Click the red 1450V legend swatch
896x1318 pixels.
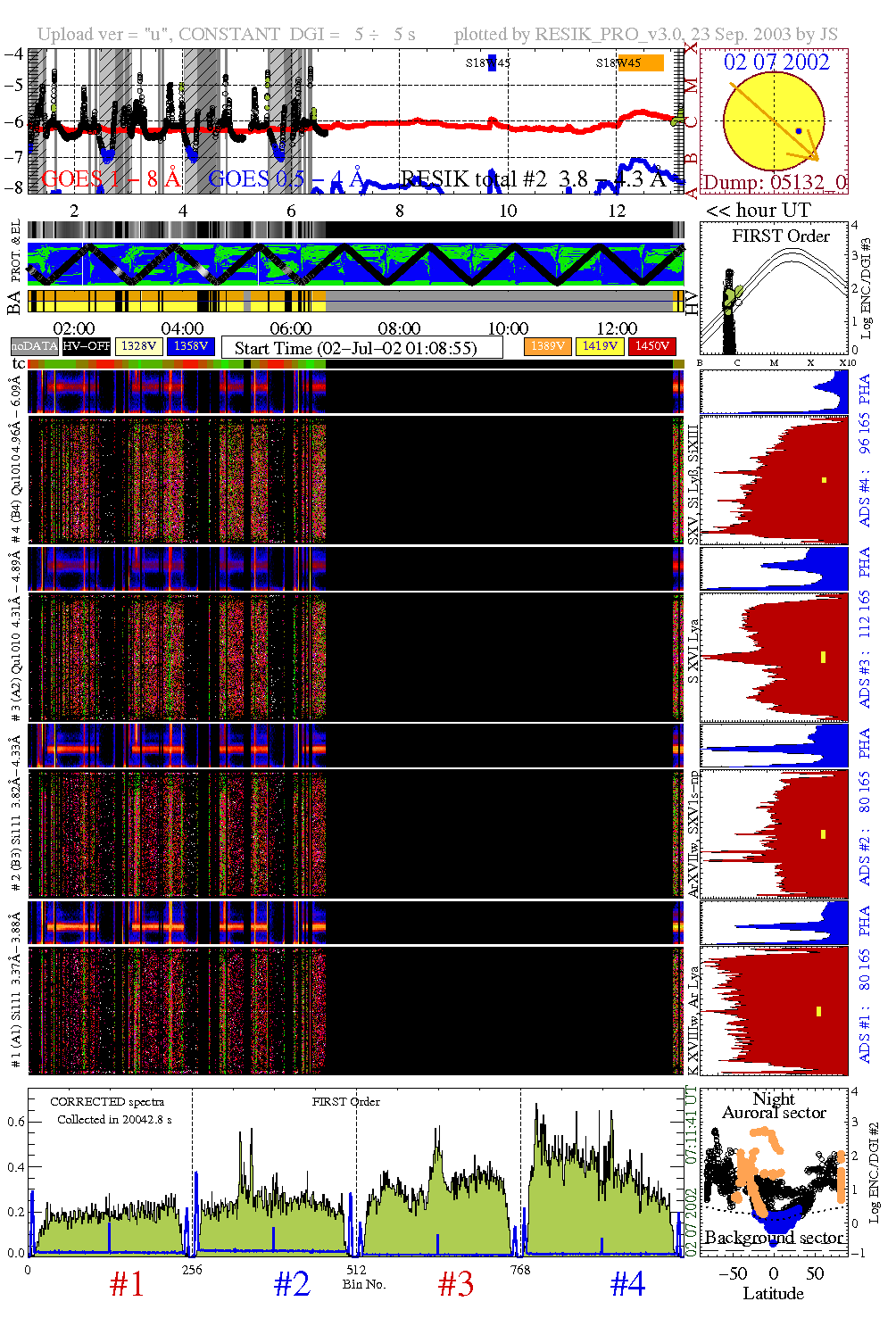(652, 346)
